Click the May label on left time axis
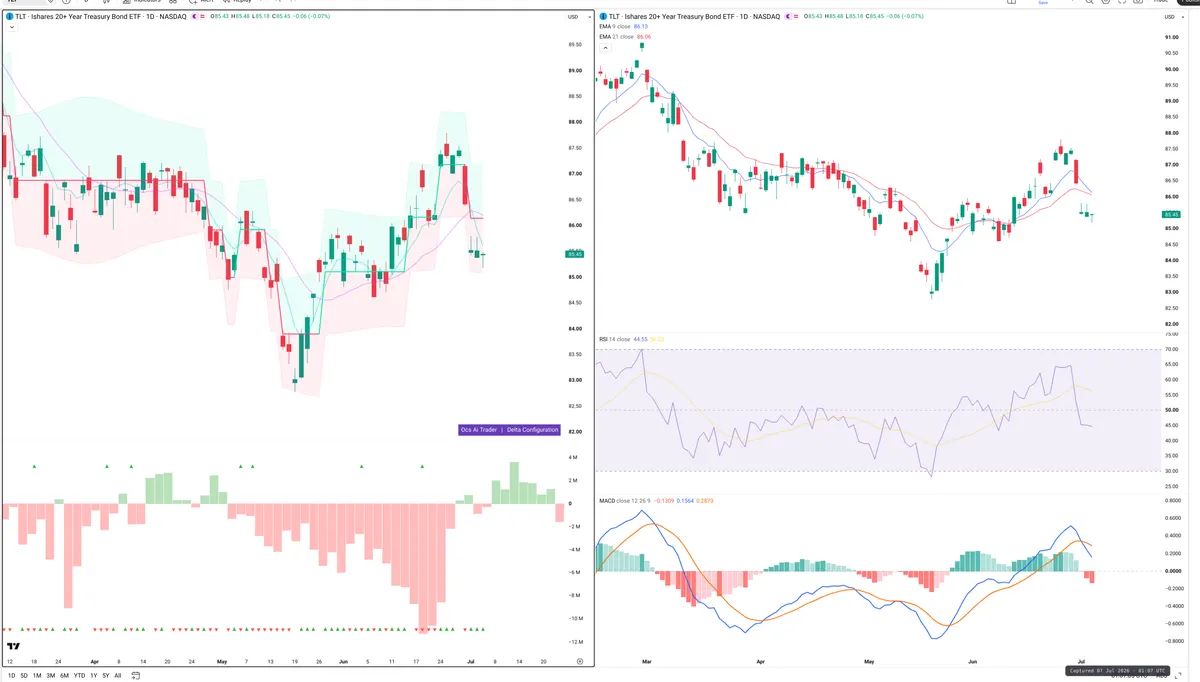The width and height of the screenshot is (1200, 682). pos(222,662)
